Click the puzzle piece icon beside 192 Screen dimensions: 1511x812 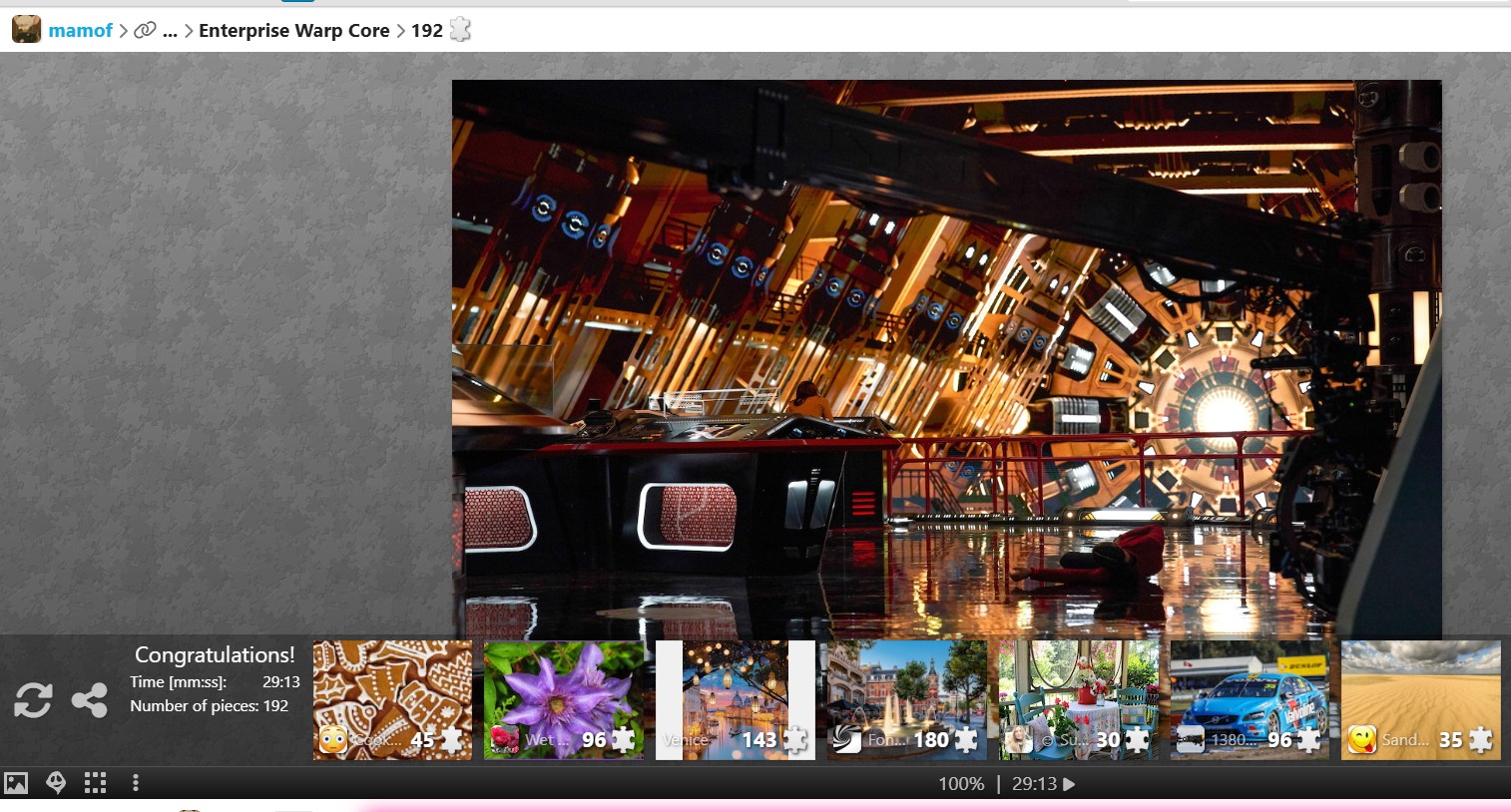460,30
